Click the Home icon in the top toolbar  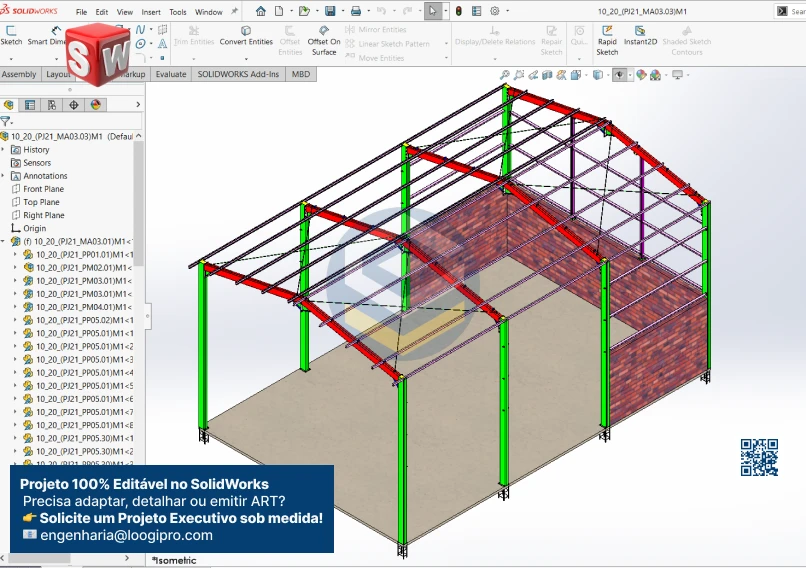(x=261, y=11)
